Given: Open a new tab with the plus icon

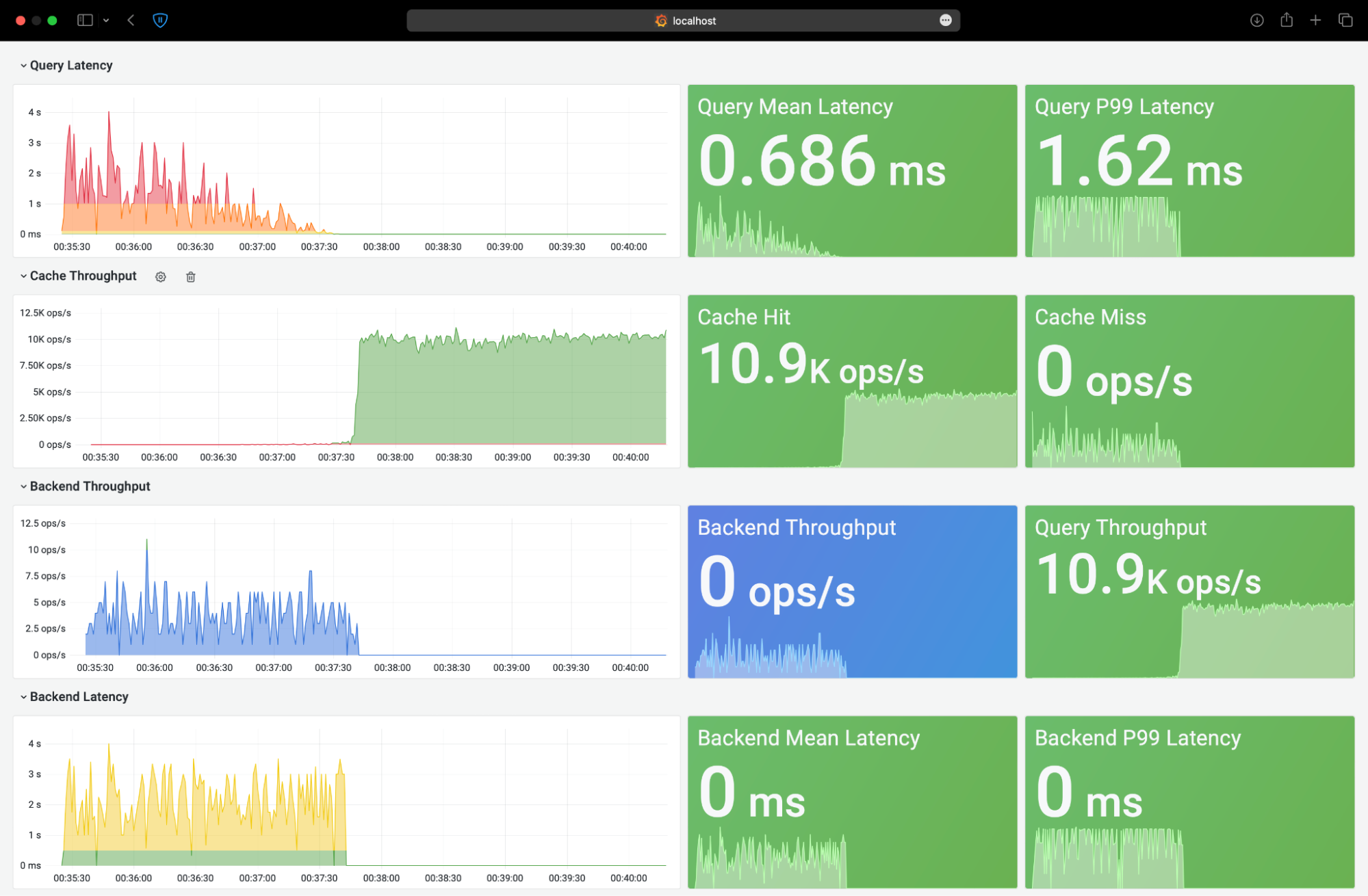Looking at the screenshot, I should click(x=1315, y=20).
